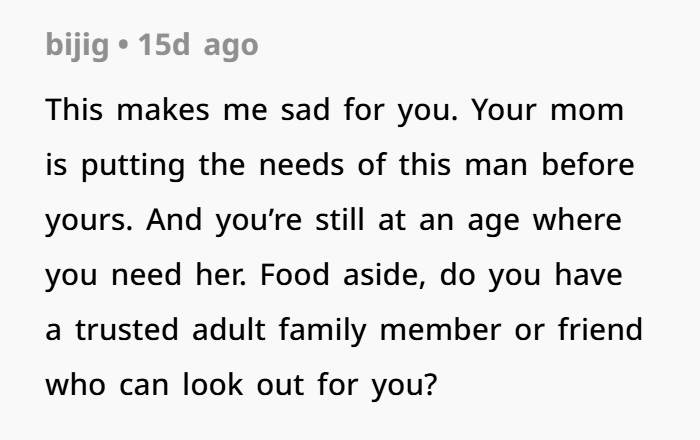The height and width of the screenshot is (440, 700).
Task: Open the bijig user profile link
Action: 78,45
